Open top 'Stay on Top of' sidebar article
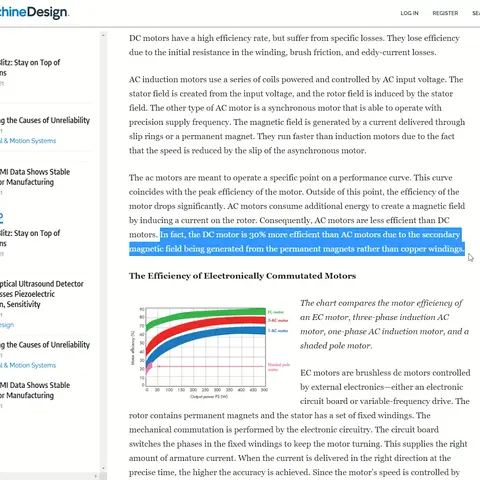This screenshot has height=480, width=480. click(x=30, y=67)
